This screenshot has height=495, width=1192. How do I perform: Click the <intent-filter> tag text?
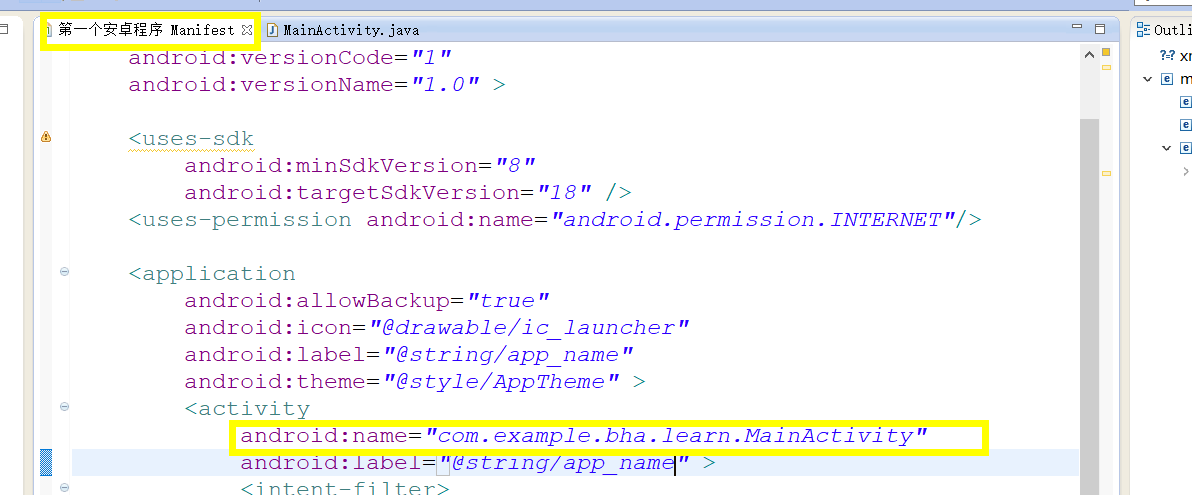coord(345,488)
